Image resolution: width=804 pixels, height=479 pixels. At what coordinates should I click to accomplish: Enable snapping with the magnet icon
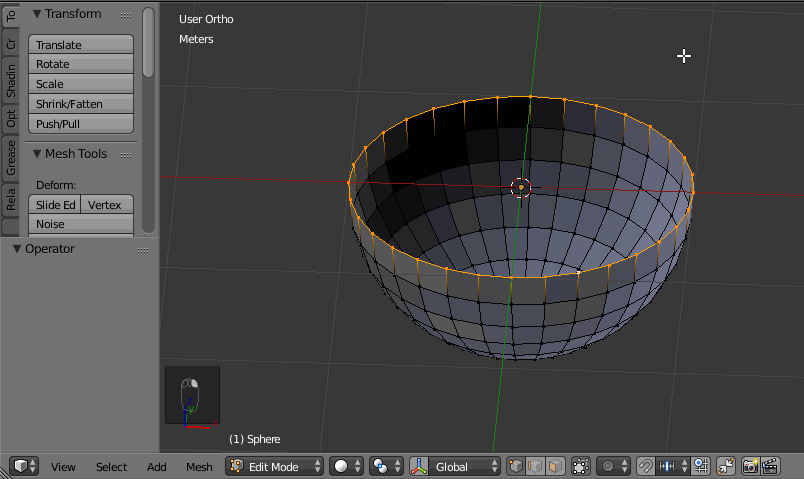point(646,466)
